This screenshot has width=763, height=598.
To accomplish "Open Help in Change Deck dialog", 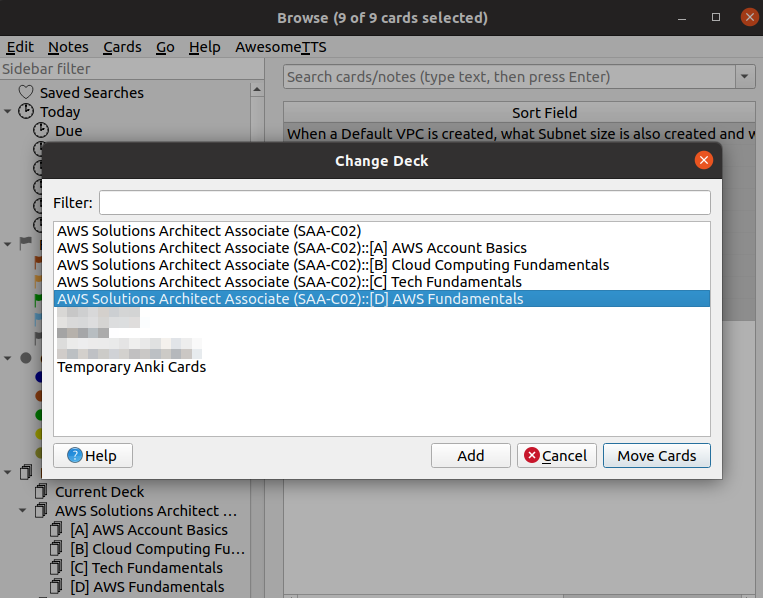I will pyautogui.click(x=92, y=455).
